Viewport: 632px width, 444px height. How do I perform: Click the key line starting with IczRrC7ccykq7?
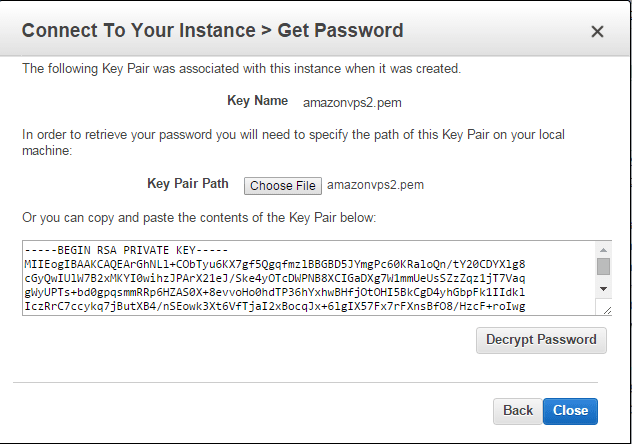(274, 307)
